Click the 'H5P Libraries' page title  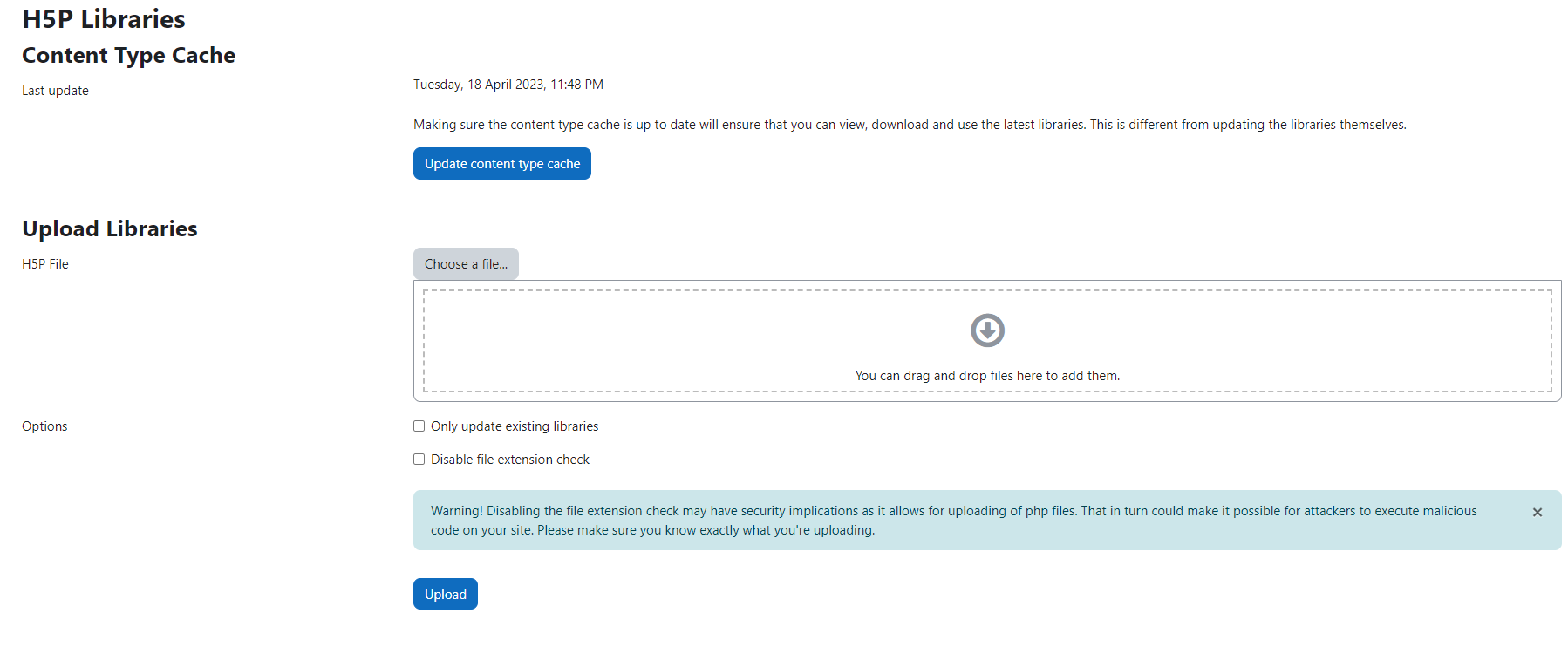104,19
